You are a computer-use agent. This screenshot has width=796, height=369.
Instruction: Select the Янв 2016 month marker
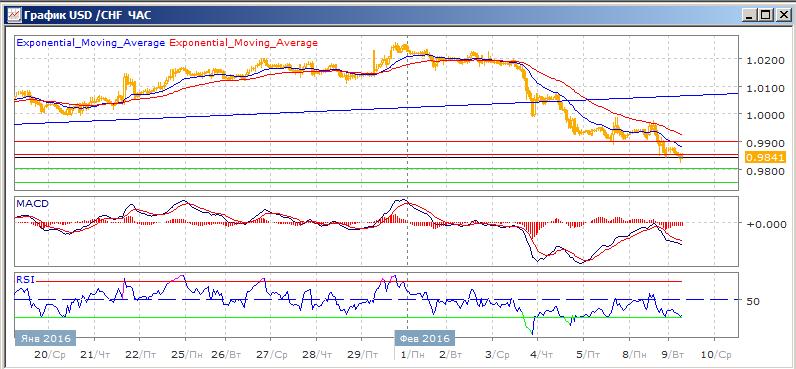pos(45,338)
